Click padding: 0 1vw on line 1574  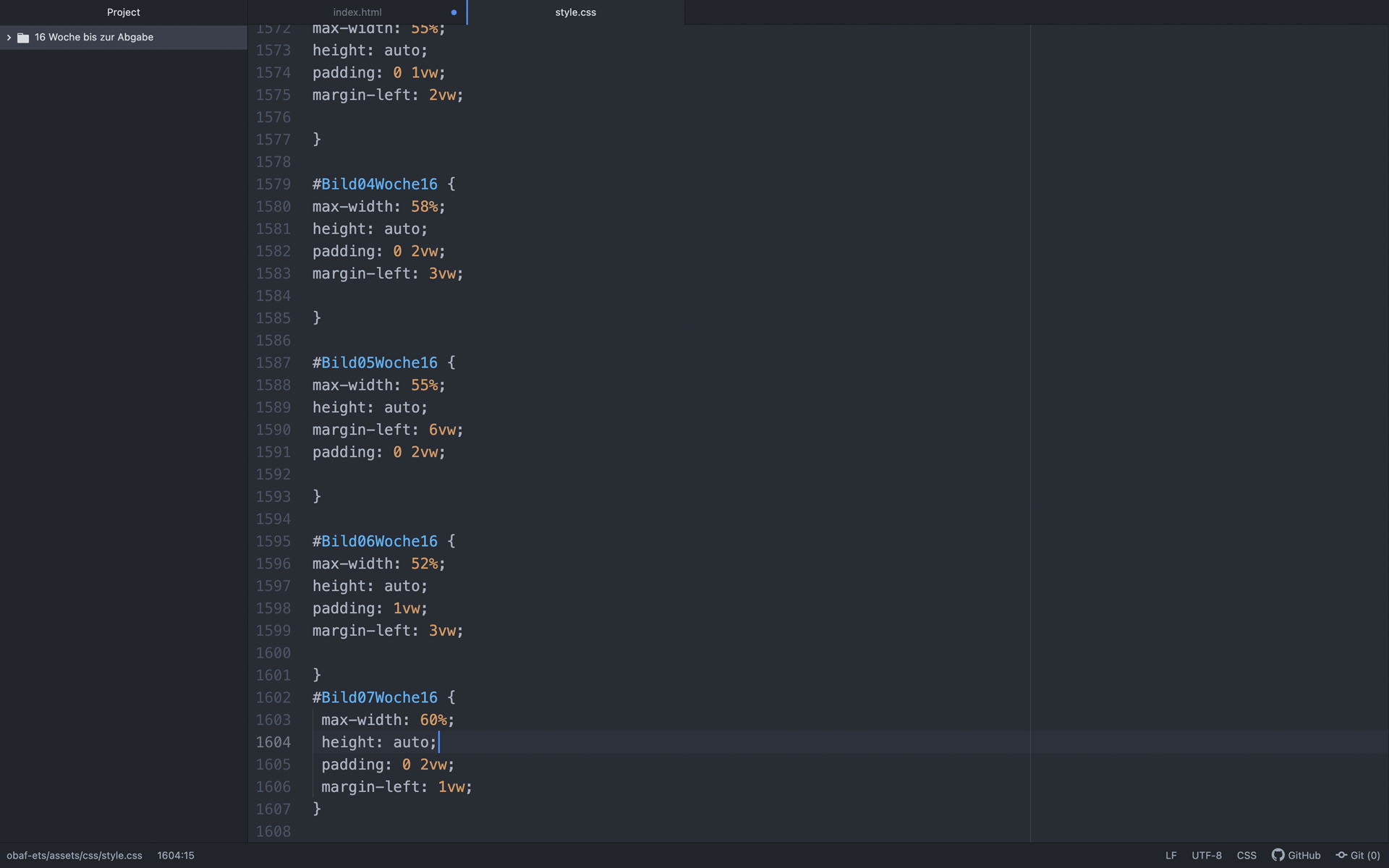379,73
